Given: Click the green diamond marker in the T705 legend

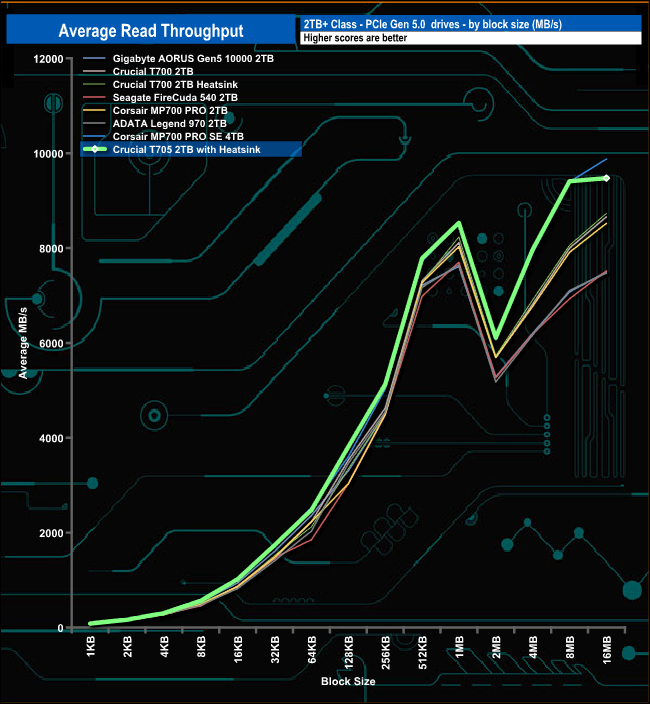Looking at the screenshot, I should click(x=95, y=149).
